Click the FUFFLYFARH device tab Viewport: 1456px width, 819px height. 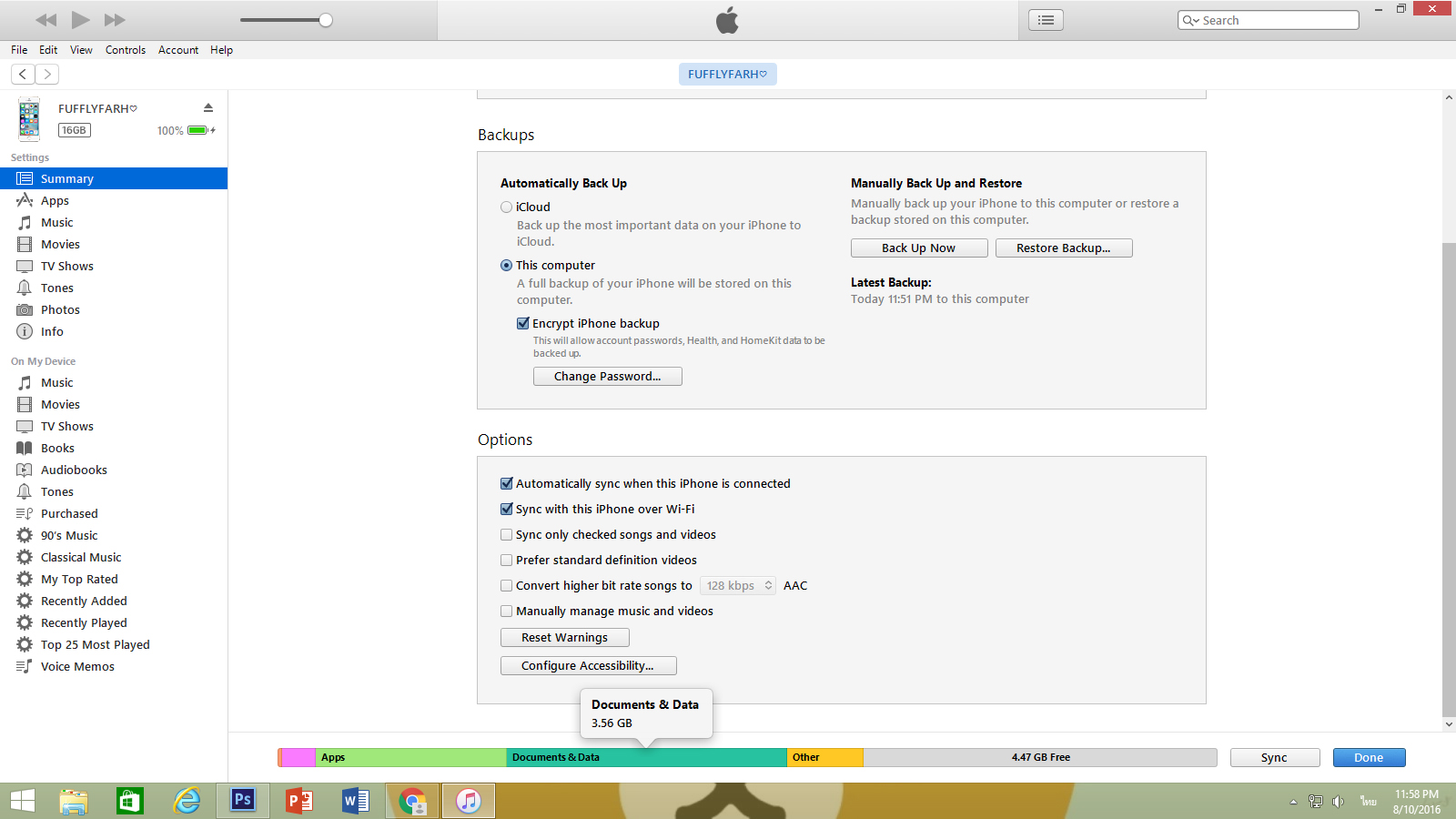tap(727, 74)
